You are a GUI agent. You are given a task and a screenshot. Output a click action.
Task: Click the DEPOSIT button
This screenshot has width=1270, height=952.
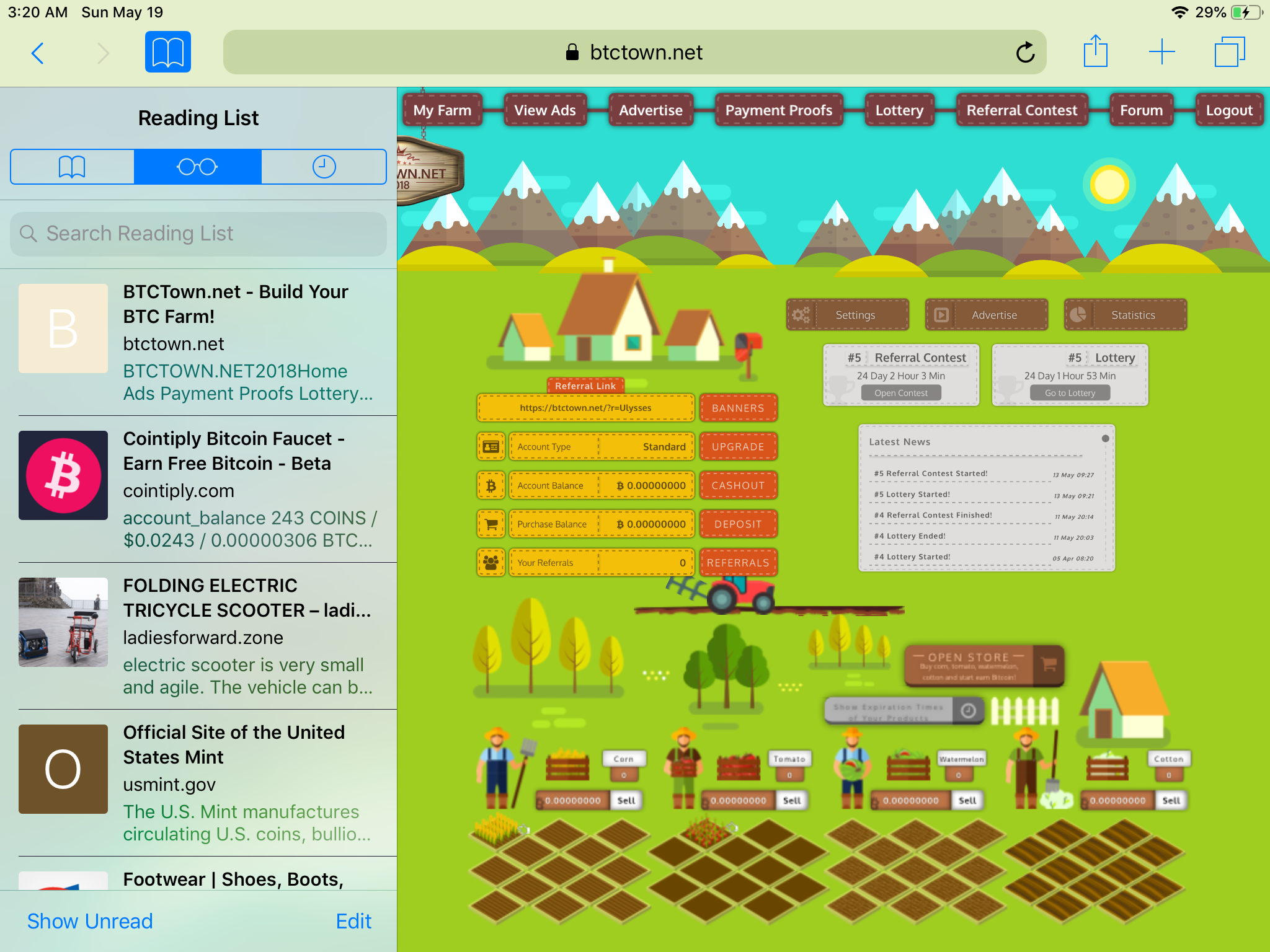click(738, 524)
